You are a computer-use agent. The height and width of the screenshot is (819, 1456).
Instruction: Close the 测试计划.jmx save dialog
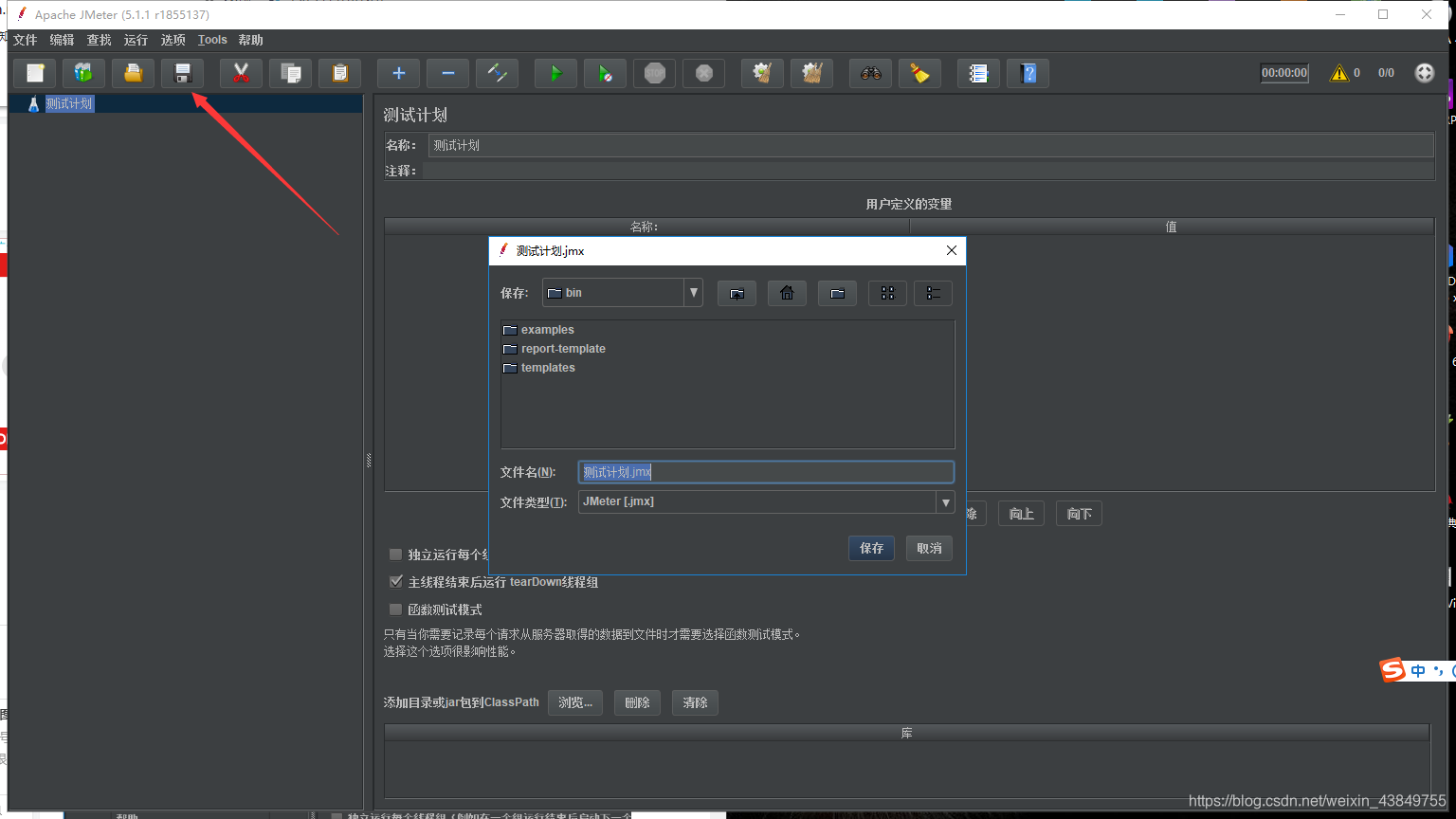(x=951, y=250)
